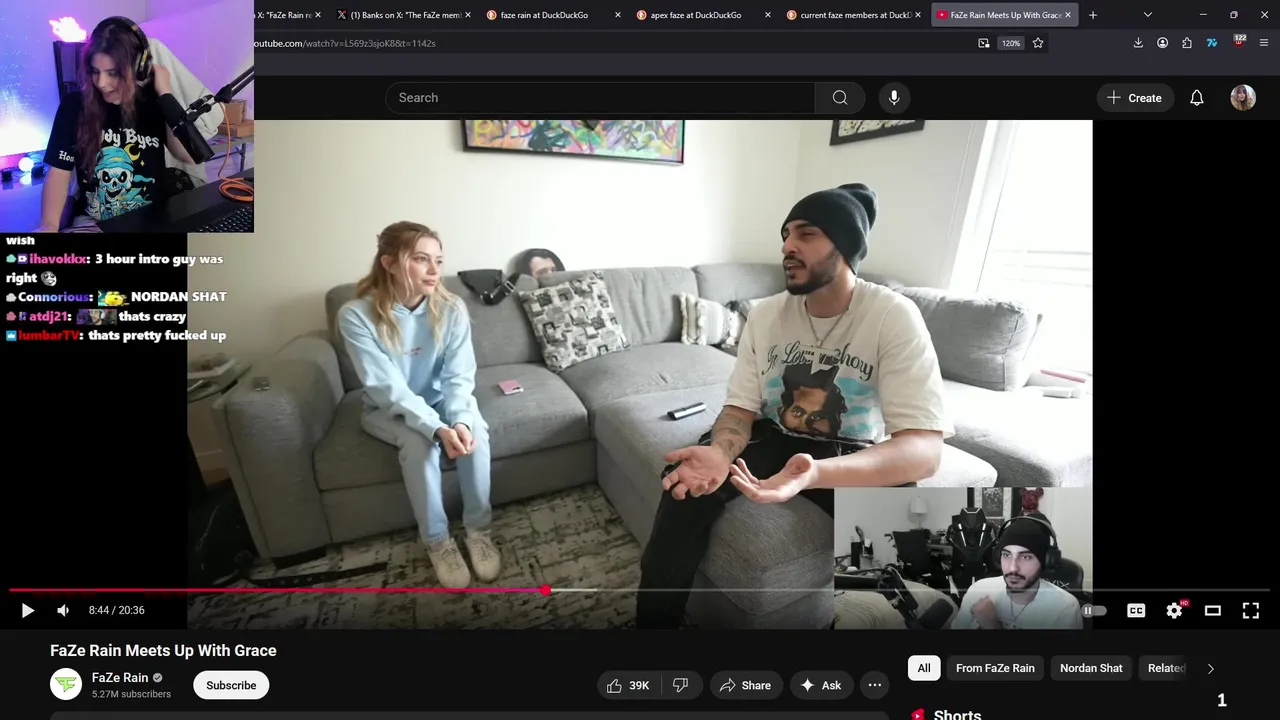The image size is (1280, 720).
Task: Dislike the video
Action: pyautogui.click(x=681, y=685)
